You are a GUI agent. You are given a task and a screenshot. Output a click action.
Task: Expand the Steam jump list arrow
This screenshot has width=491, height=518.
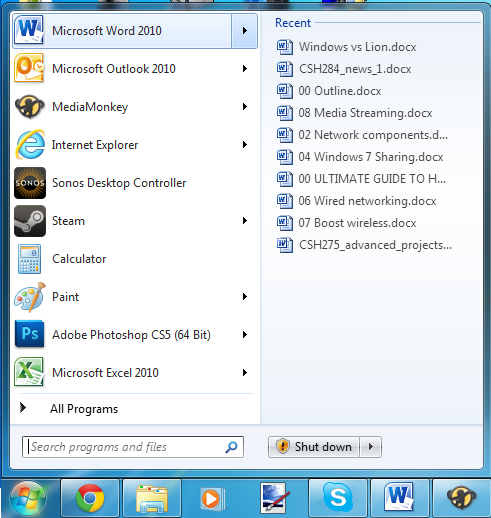point(245,221)
